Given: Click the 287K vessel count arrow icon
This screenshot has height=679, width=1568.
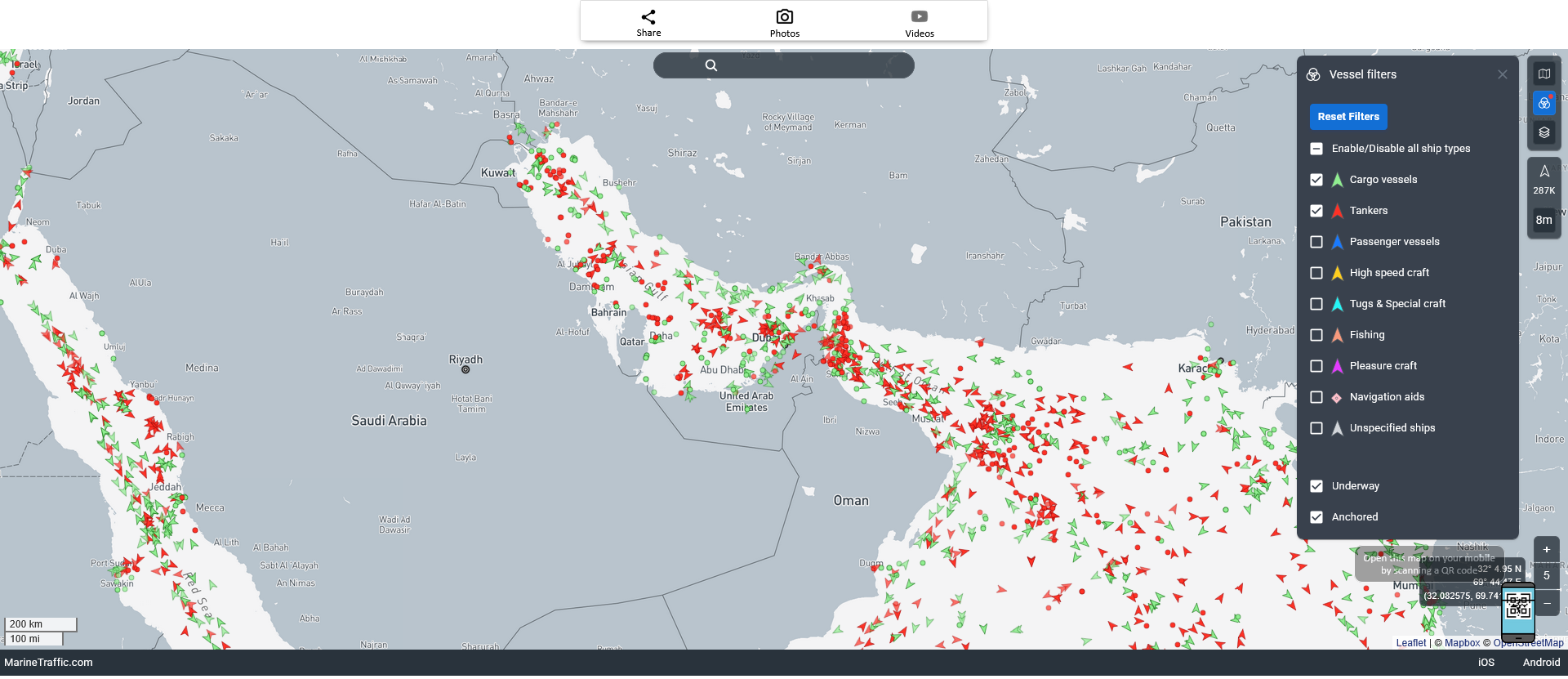Looking at the screenshot, I should click(1544, 172).
